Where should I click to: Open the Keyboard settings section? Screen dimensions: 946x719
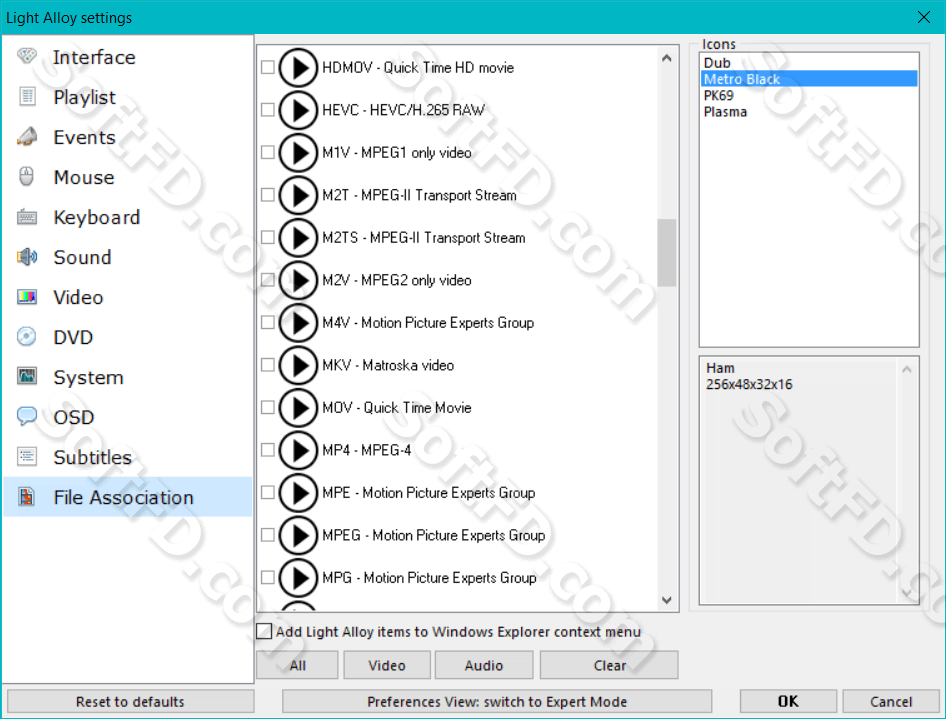coord(128,217)
